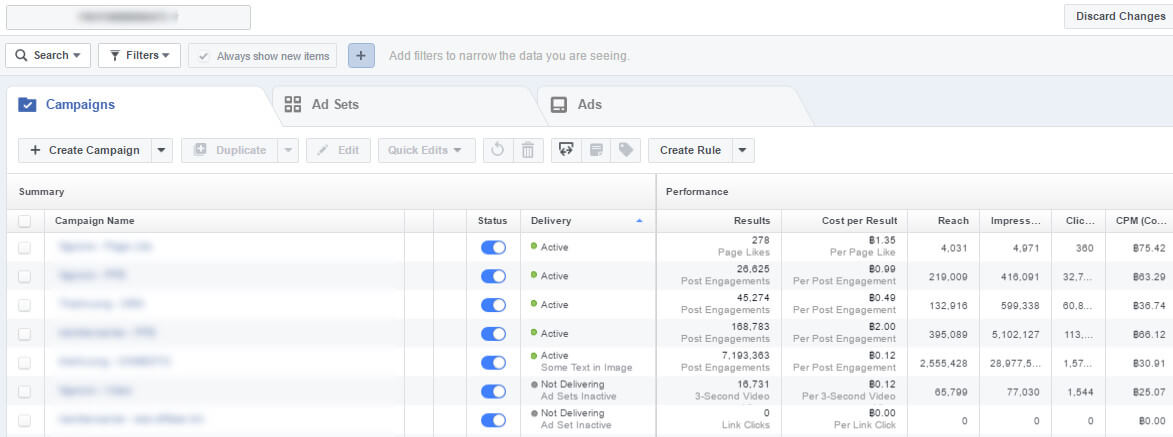Open the Search dropdown field

(48, 56)
